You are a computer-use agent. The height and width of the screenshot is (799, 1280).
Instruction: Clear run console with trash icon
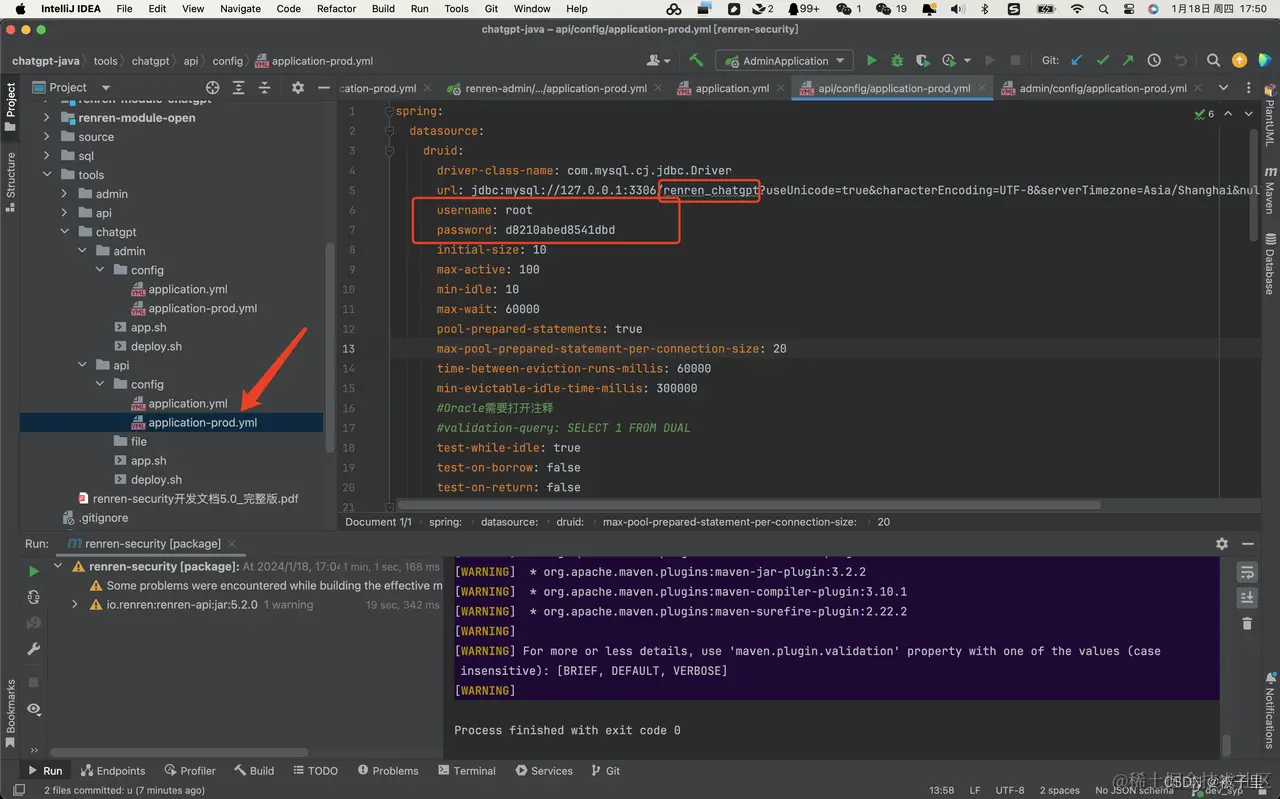pos(1247,623)
